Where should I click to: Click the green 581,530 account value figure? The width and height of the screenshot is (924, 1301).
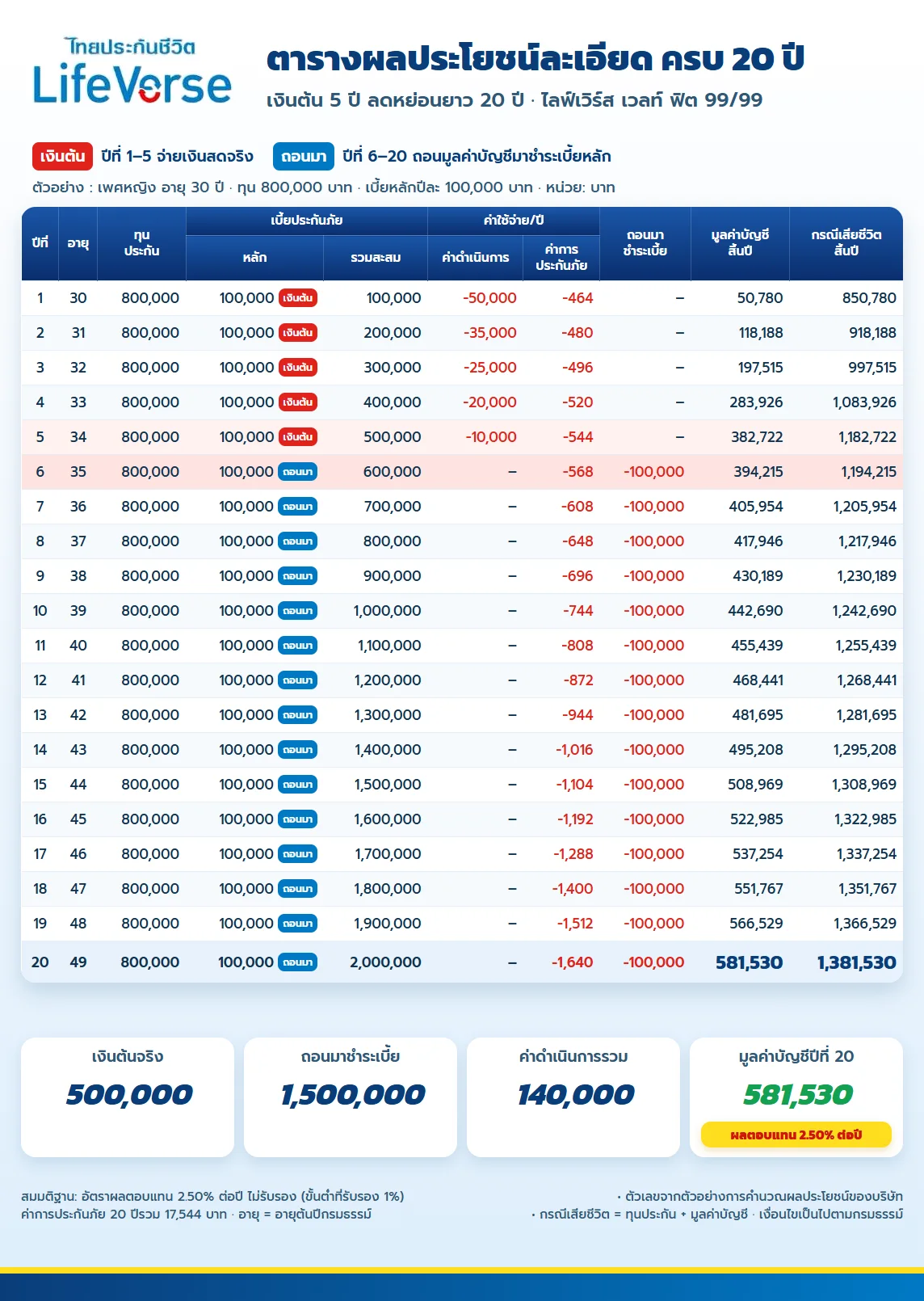tap(798, 1094)
